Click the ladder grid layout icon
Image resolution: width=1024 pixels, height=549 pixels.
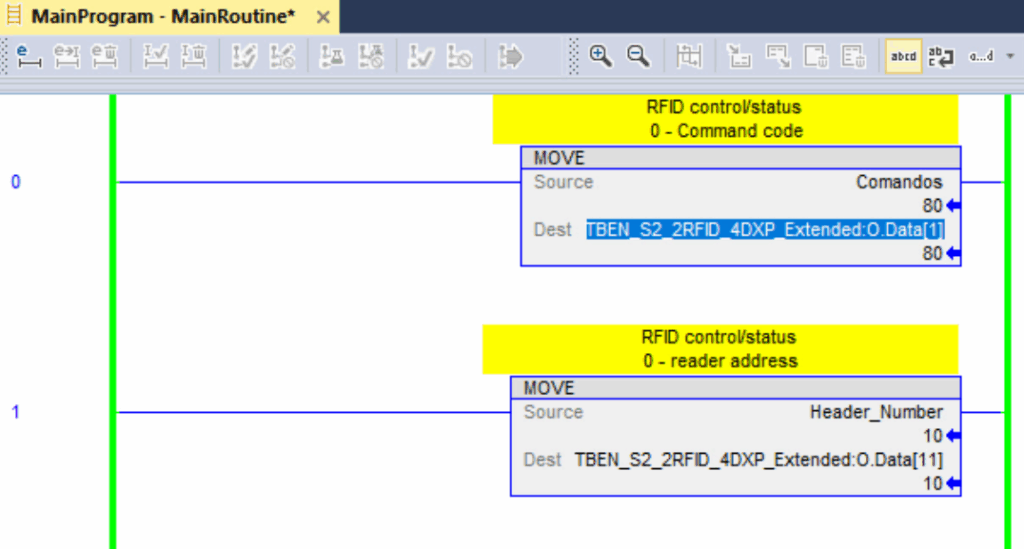coord(688,57)
